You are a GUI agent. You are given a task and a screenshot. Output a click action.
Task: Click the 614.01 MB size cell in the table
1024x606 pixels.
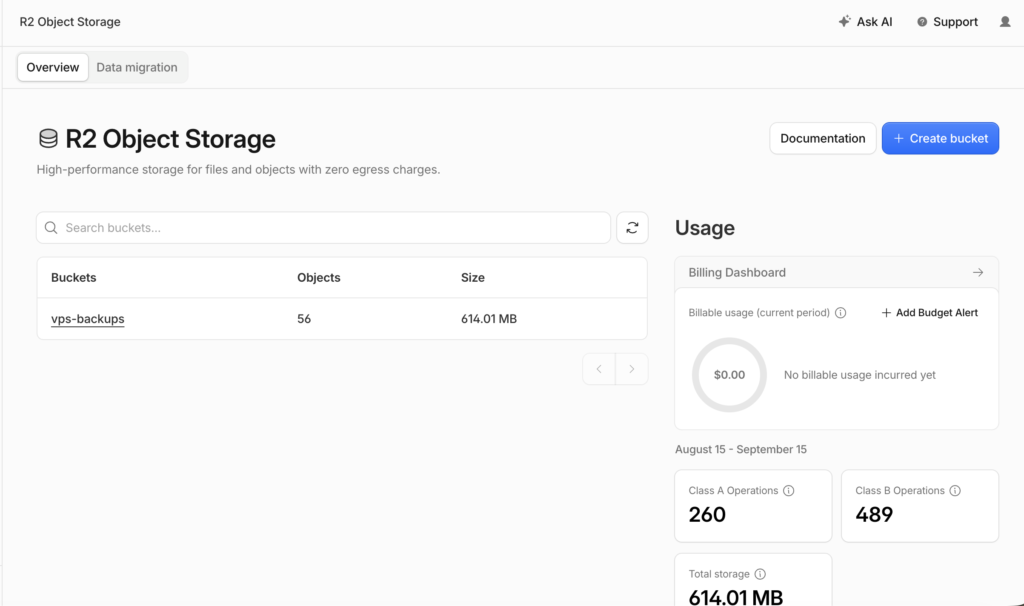[x=489, y=319]
